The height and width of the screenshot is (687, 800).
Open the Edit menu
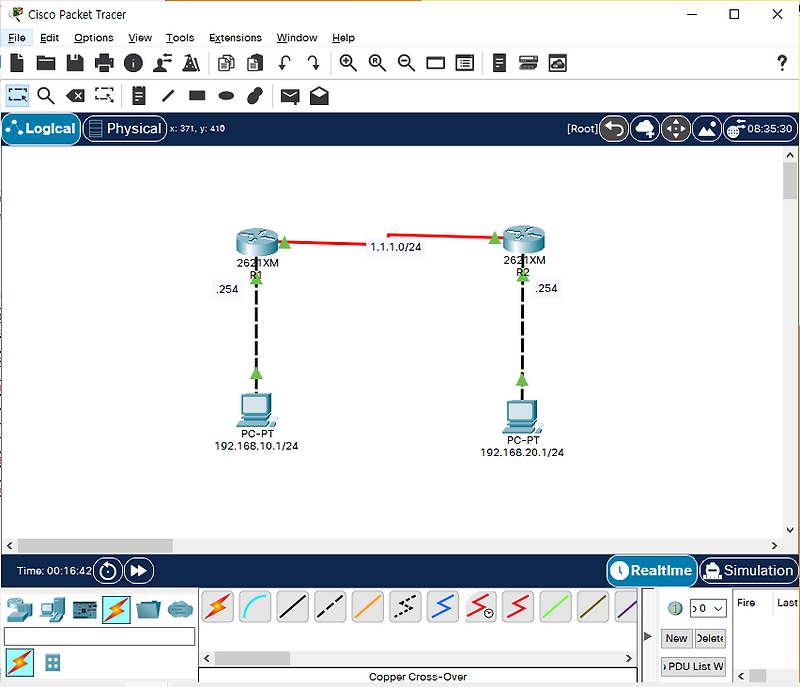49,38
